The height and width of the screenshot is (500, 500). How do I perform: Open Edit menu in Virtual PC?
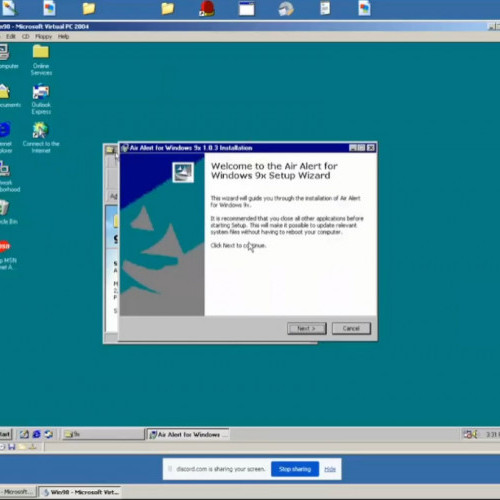point(11,36)
